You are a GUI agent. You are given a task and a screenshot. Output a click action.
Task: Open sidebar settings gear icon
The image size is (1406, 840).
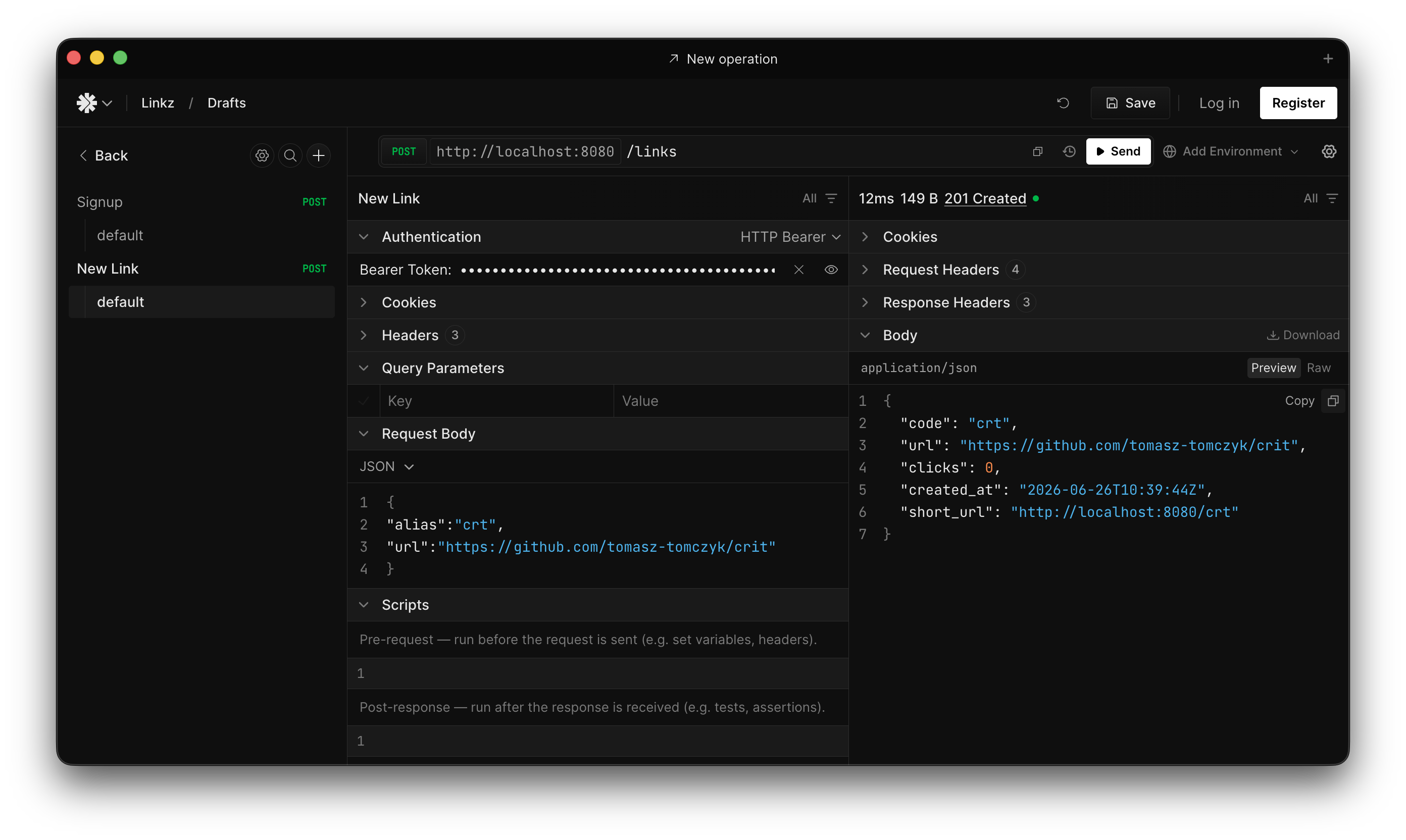point(262,155)
